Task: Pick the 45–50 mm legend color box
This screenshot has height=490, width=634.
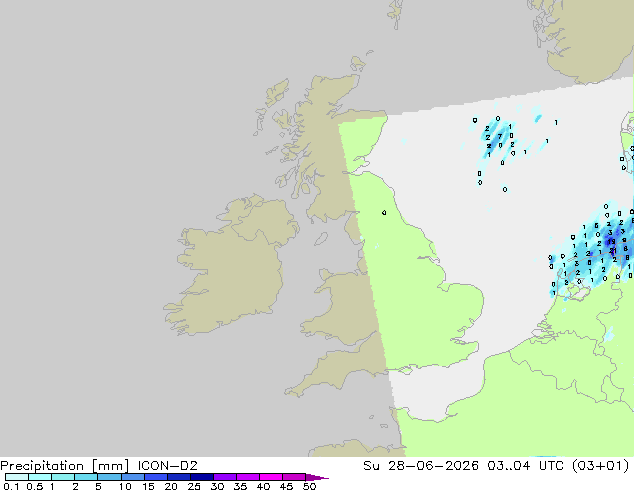Action: tap(294, 477)
